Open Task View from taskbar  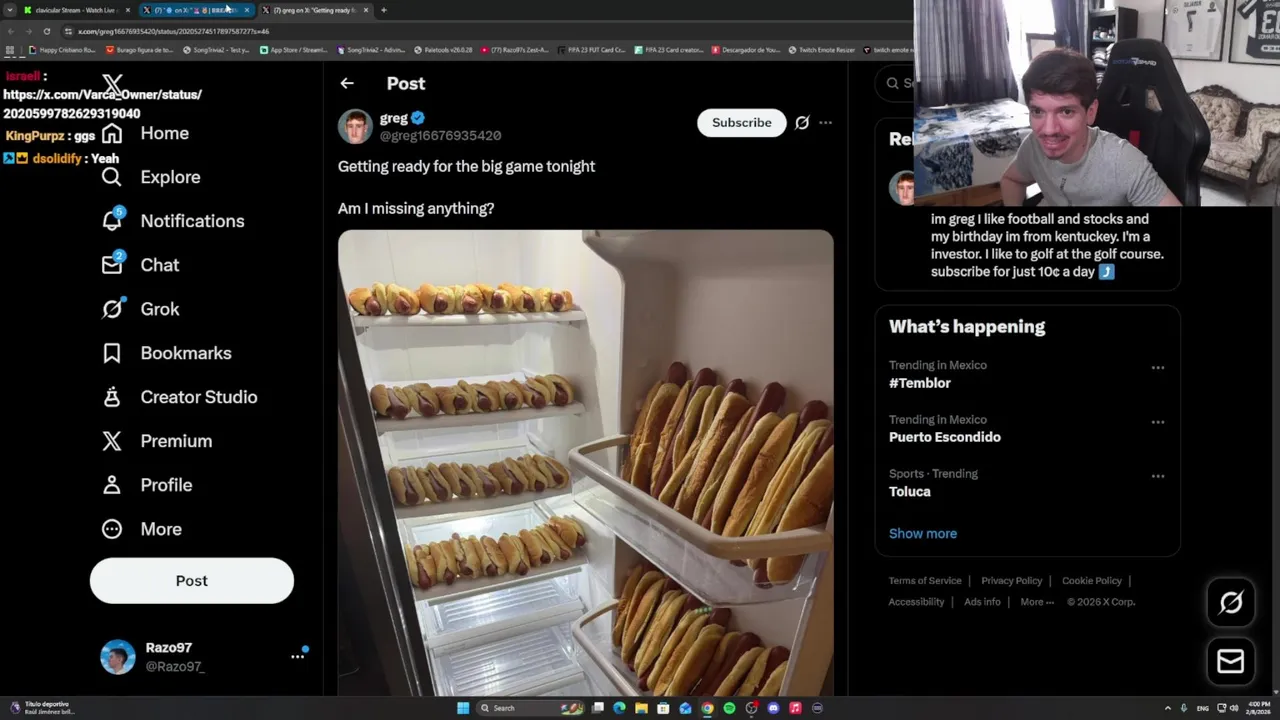[598, 708]
